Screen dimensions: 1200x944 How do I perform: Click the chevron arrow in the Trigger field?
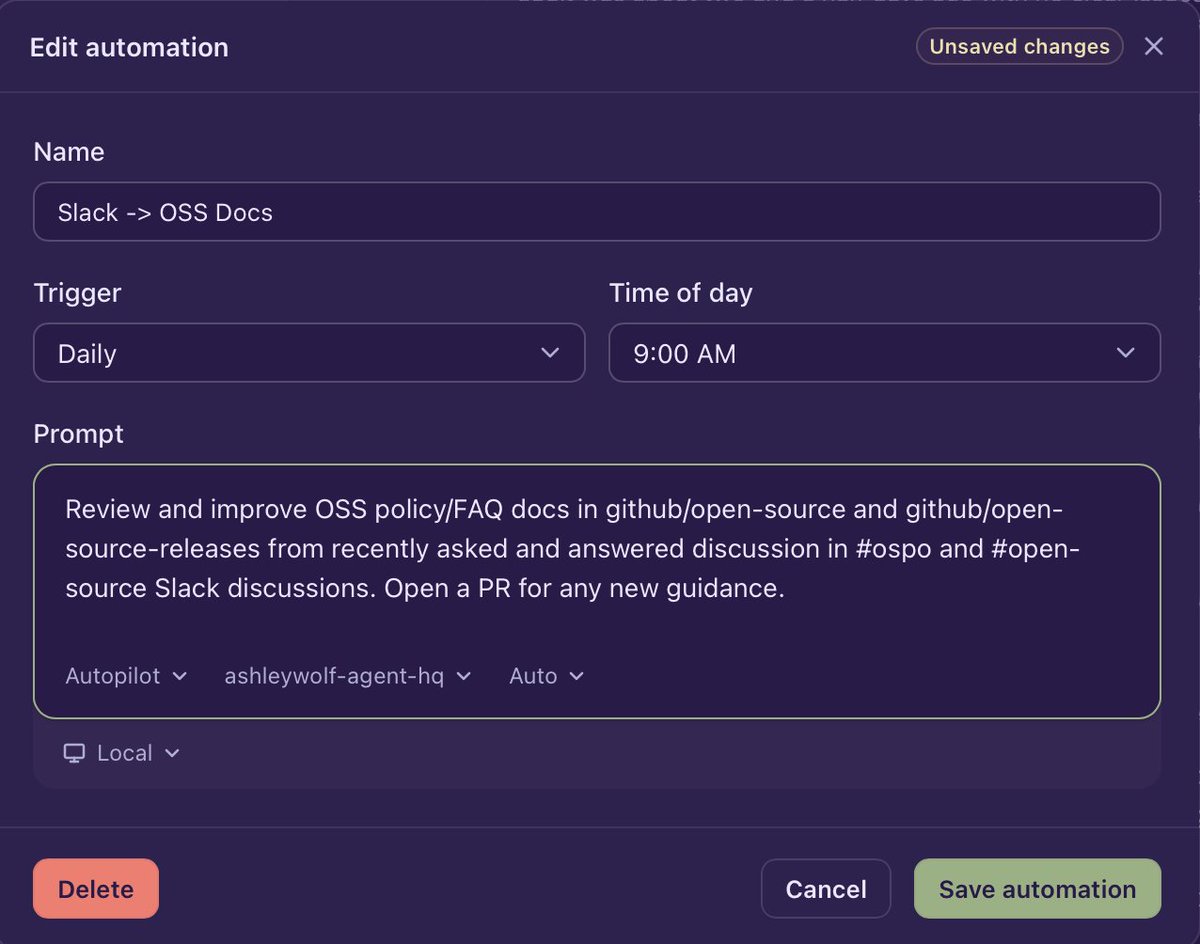549,353
